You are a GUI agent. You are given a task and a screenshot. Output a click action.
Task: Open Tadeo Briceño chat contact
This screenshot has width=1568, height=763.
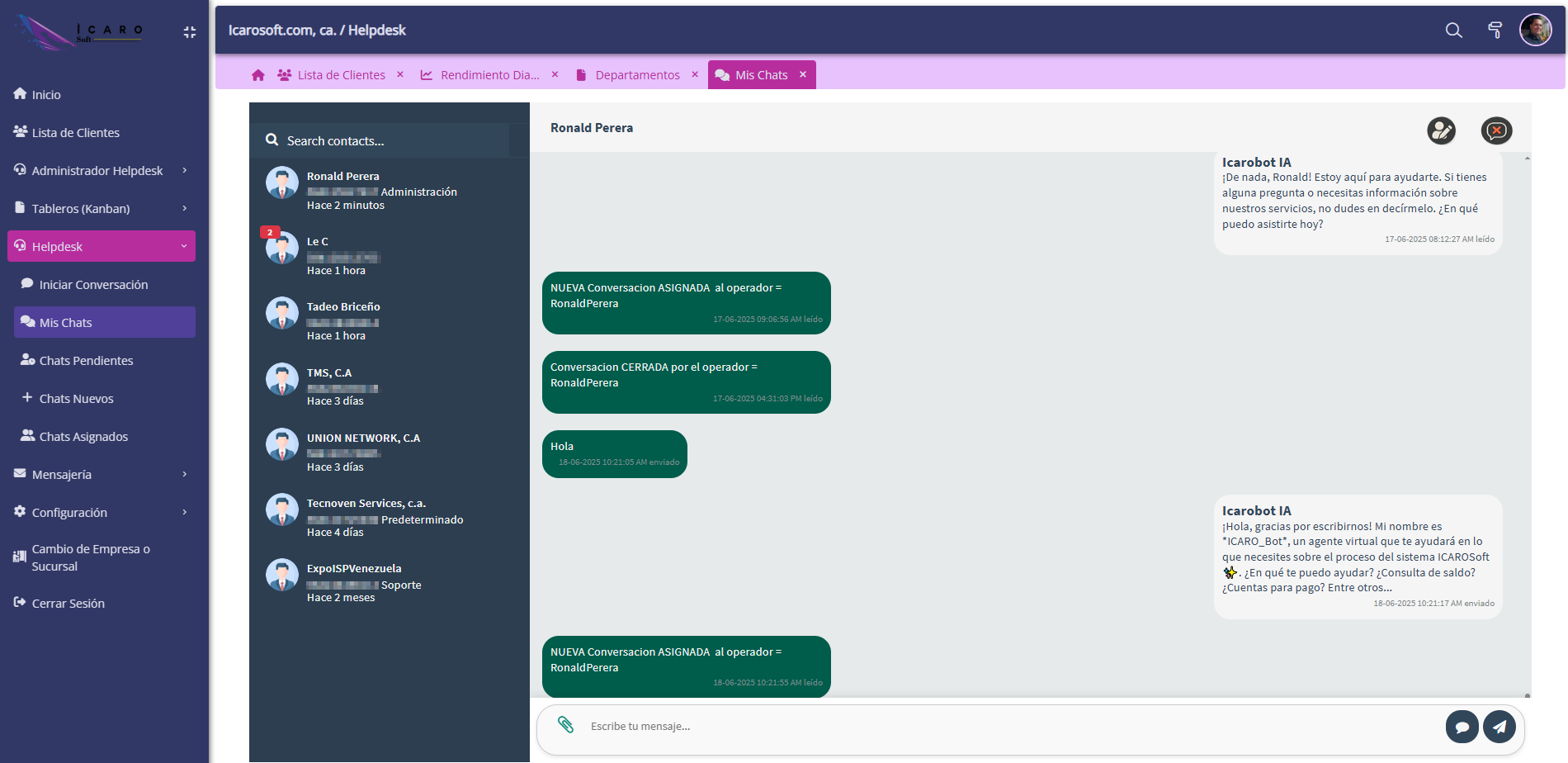click(390, 320)
